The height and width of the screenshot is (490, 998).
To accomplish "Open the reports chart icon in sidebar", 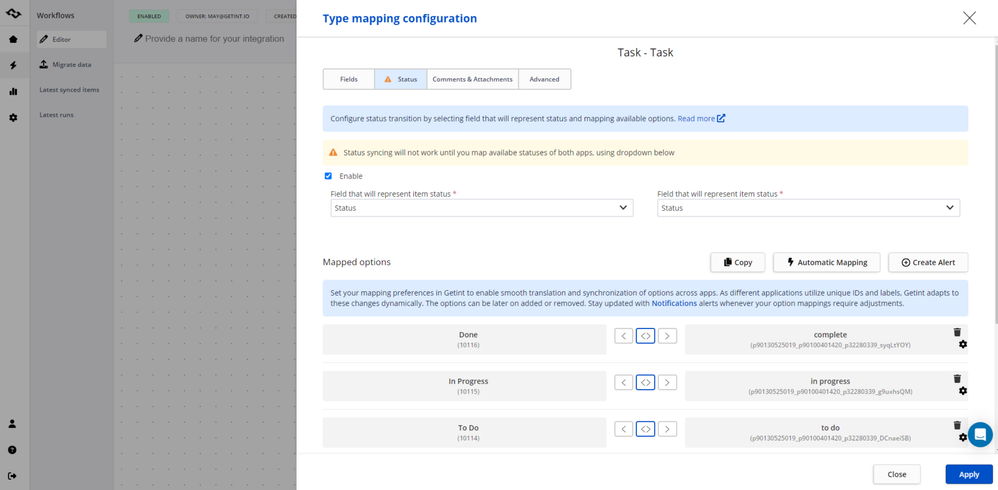I will click(x=13, y=91).
